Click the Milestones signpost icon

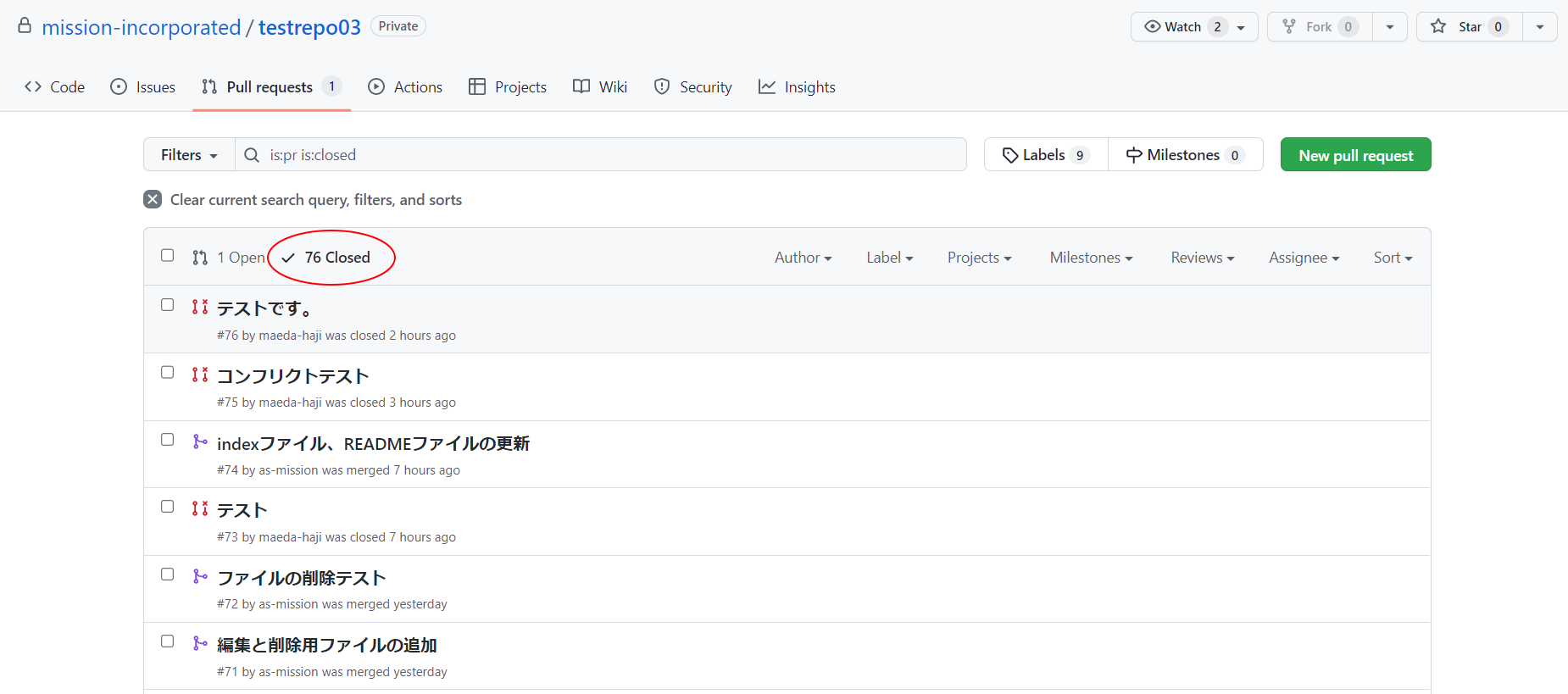(x=1133, y=155)
